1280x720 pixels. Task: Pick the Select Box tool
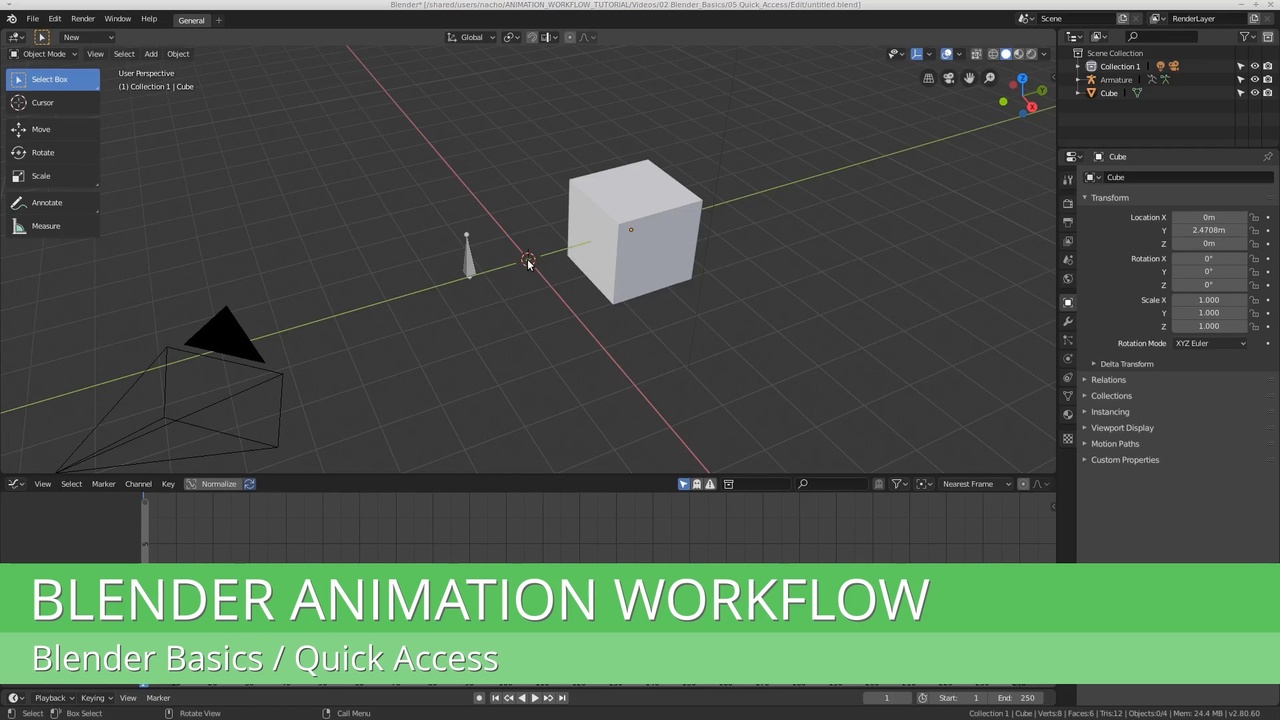(x=52, y=79)
